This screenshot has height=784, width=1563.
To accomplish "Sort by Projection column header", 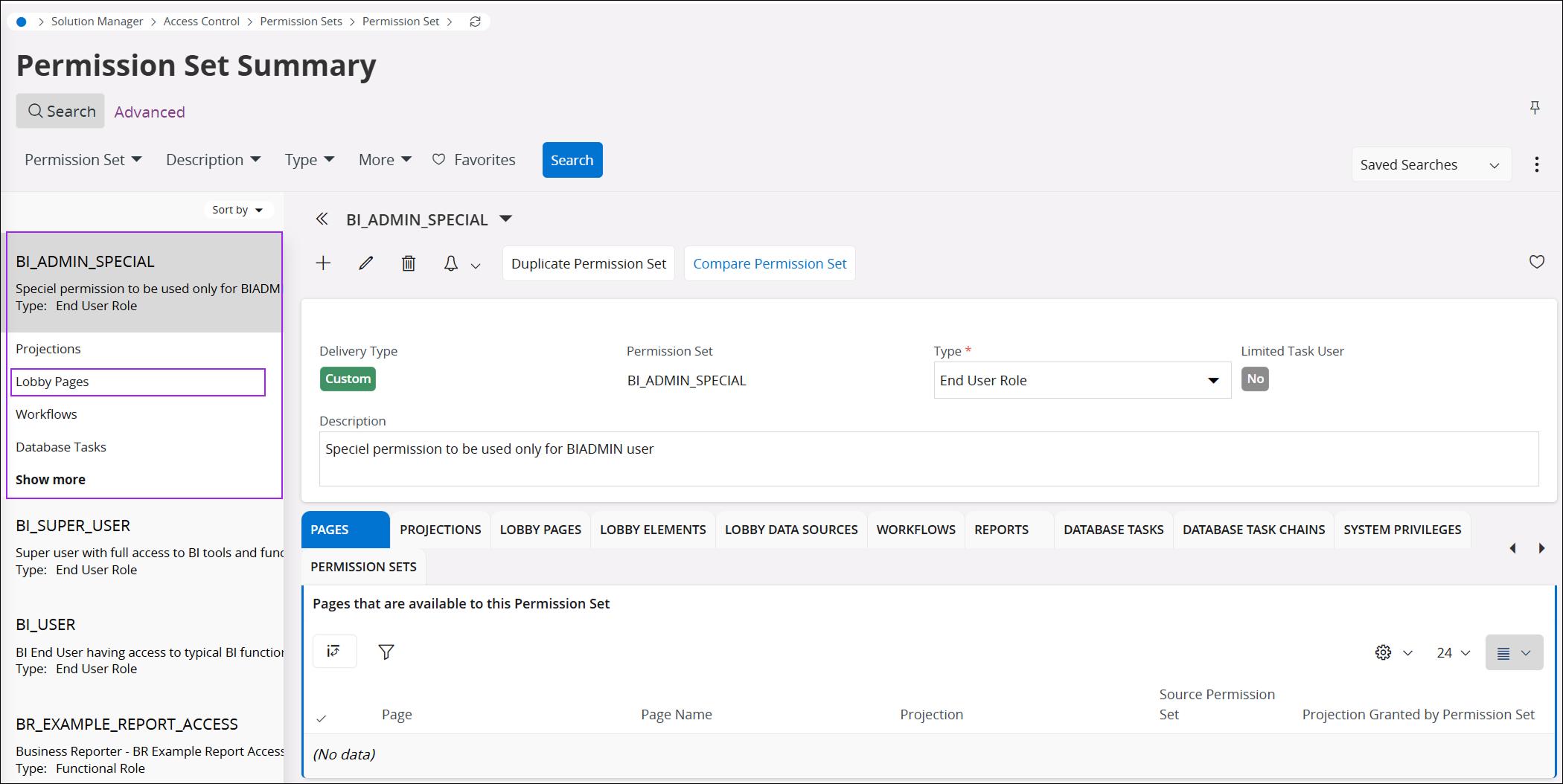I will click(931, 715).
